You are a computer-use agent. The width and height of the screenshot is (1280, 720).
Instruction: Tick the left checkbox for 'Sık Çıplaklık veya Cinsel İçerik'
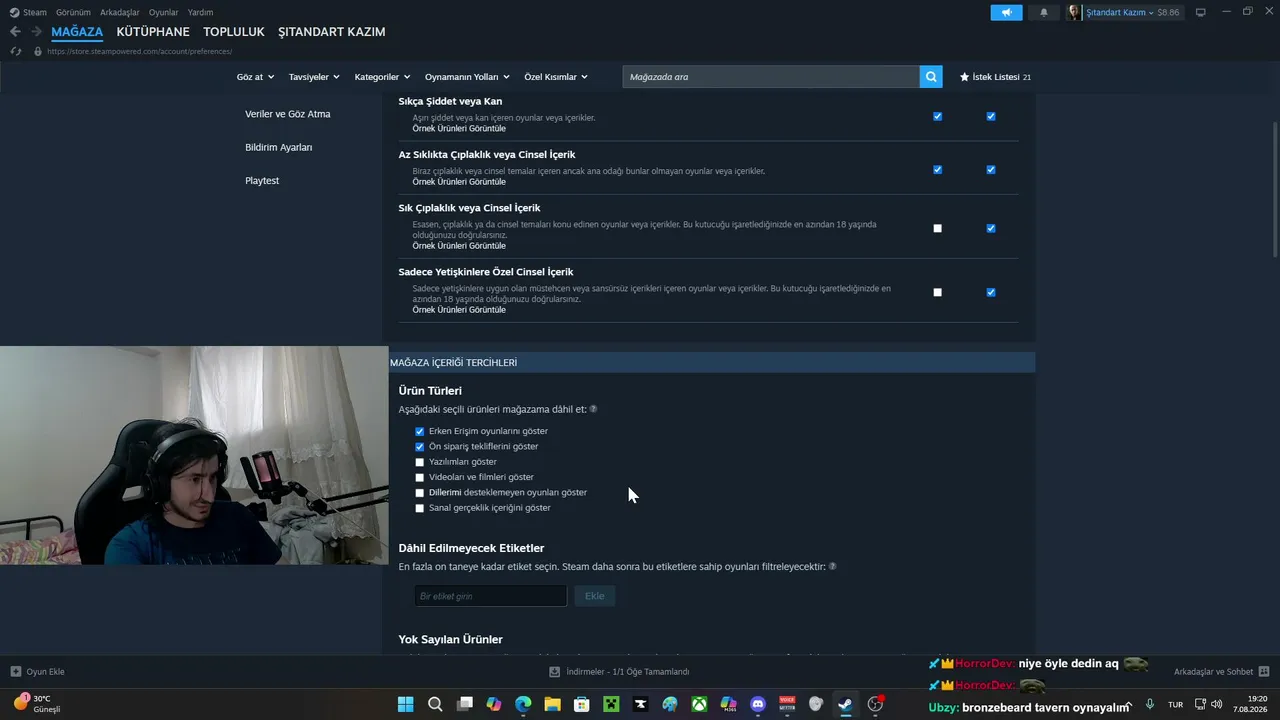(937, 228)
